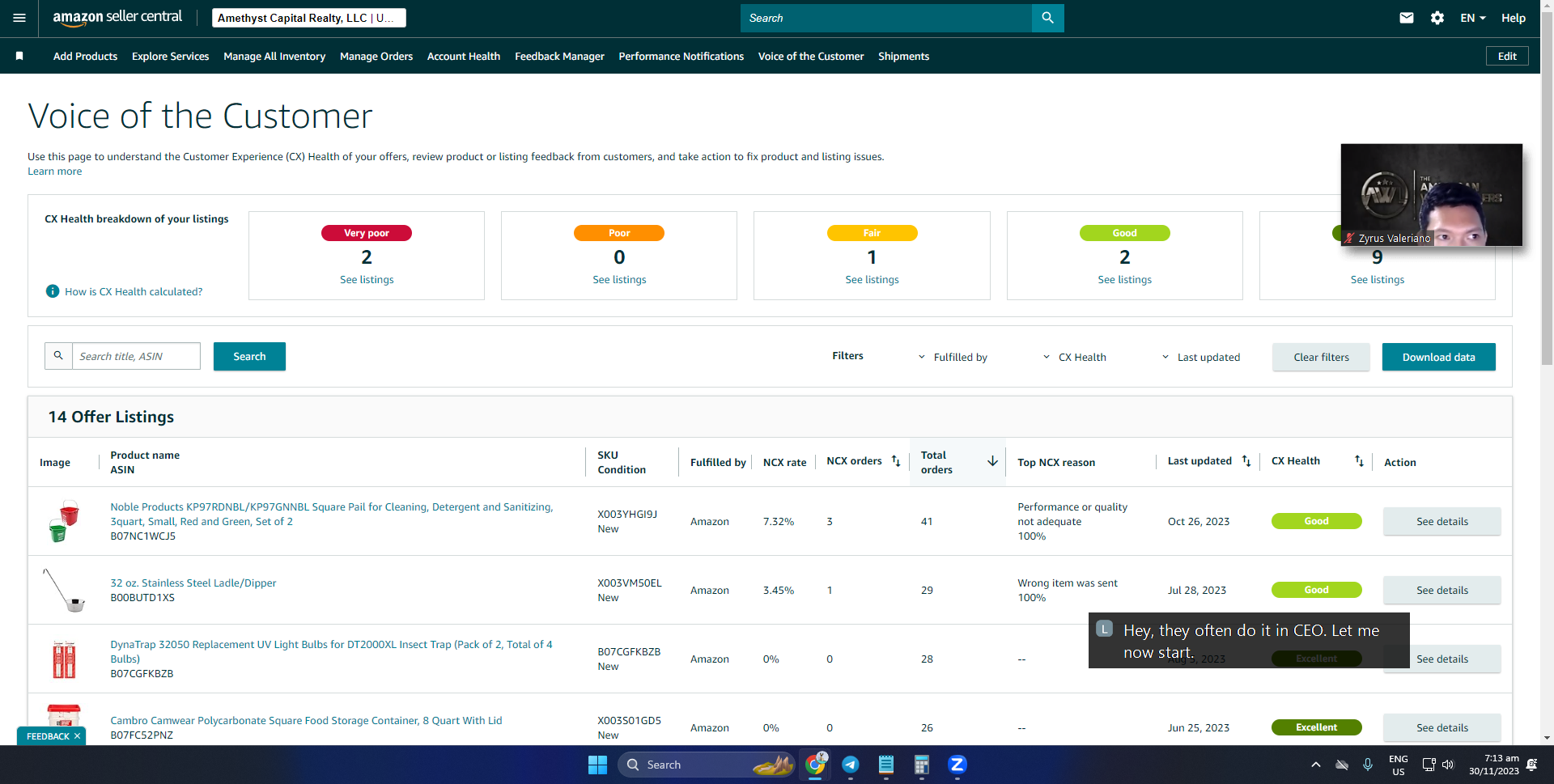This screenshot has height=784, width=1554.
Task: Open 32 oz. Stainless Steel Ladle/Dipper link
Action: [193, 583]
